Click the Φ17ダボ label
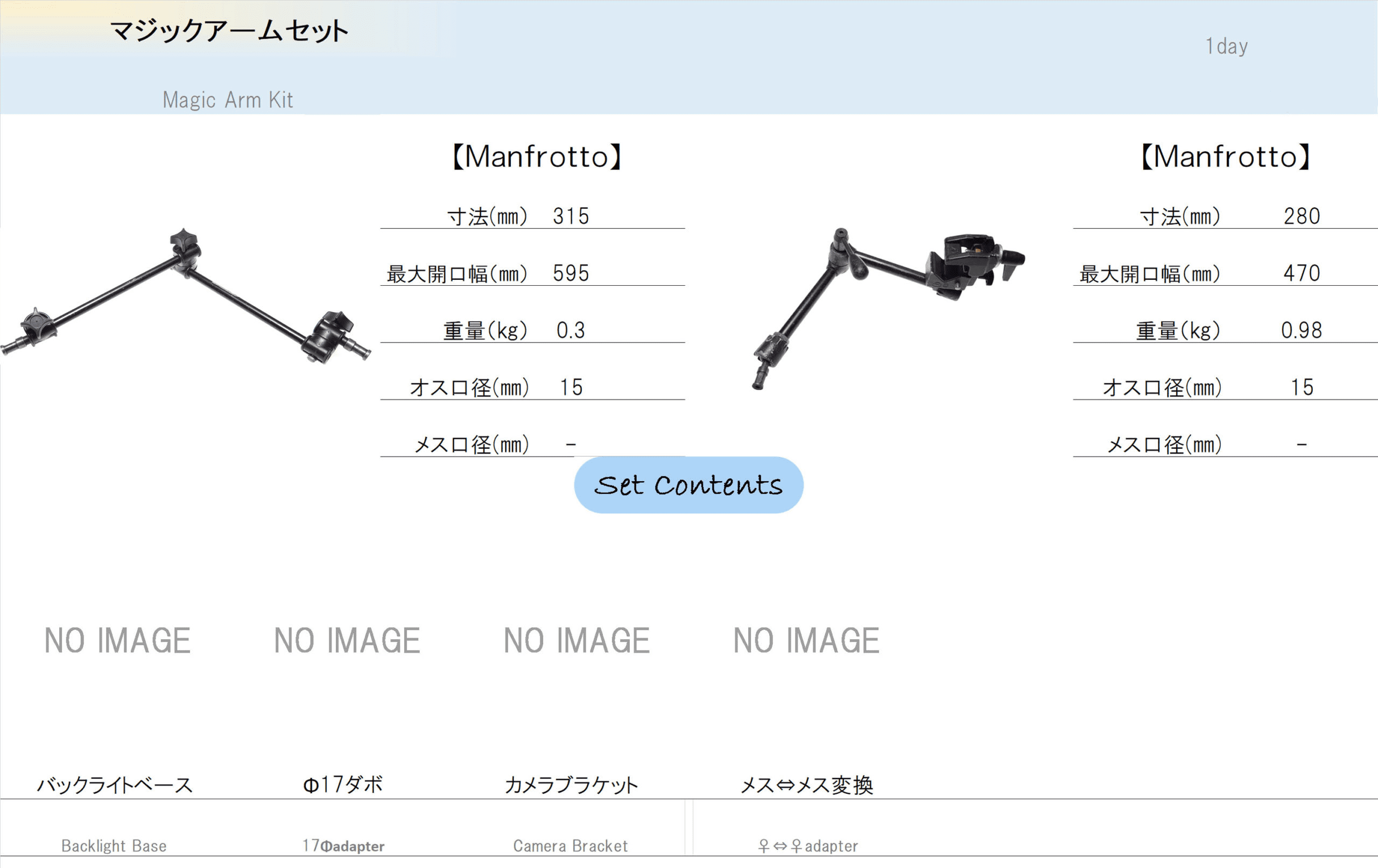This screenshot has height=868, width=1378. 343,785
